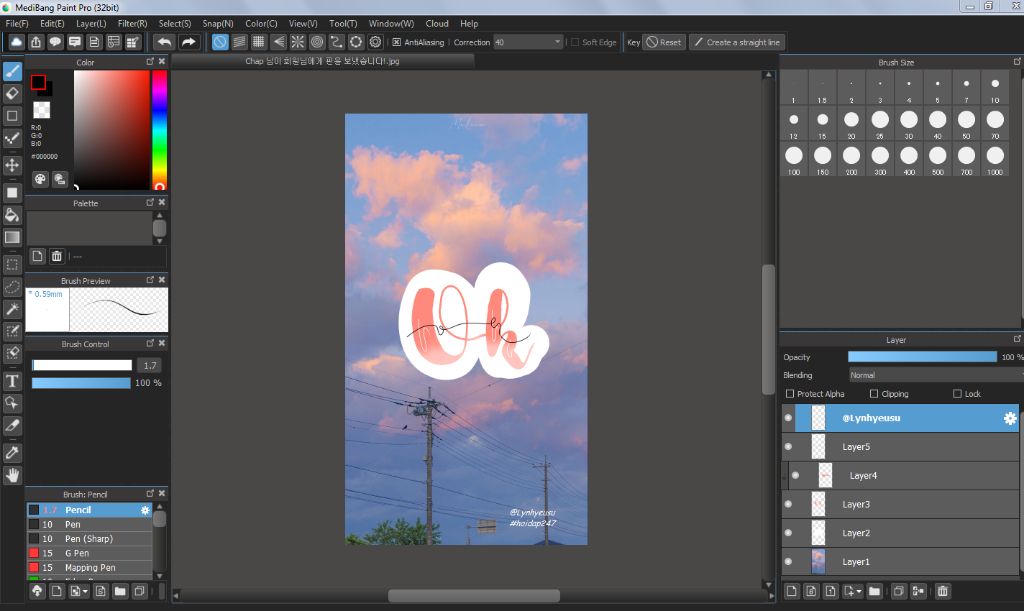Click the Reset button
This screenshot has width=1024, height=611.
(664, 42)
